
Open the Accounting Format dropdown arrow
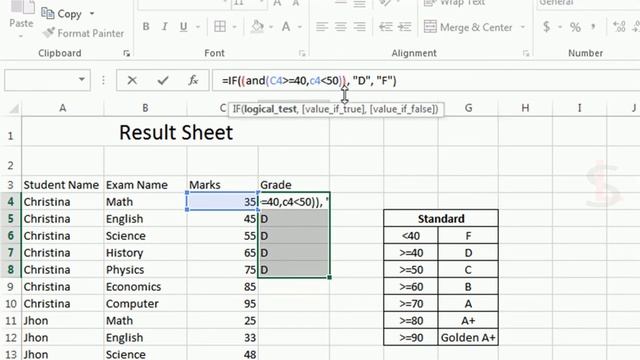tap(560, 27)
